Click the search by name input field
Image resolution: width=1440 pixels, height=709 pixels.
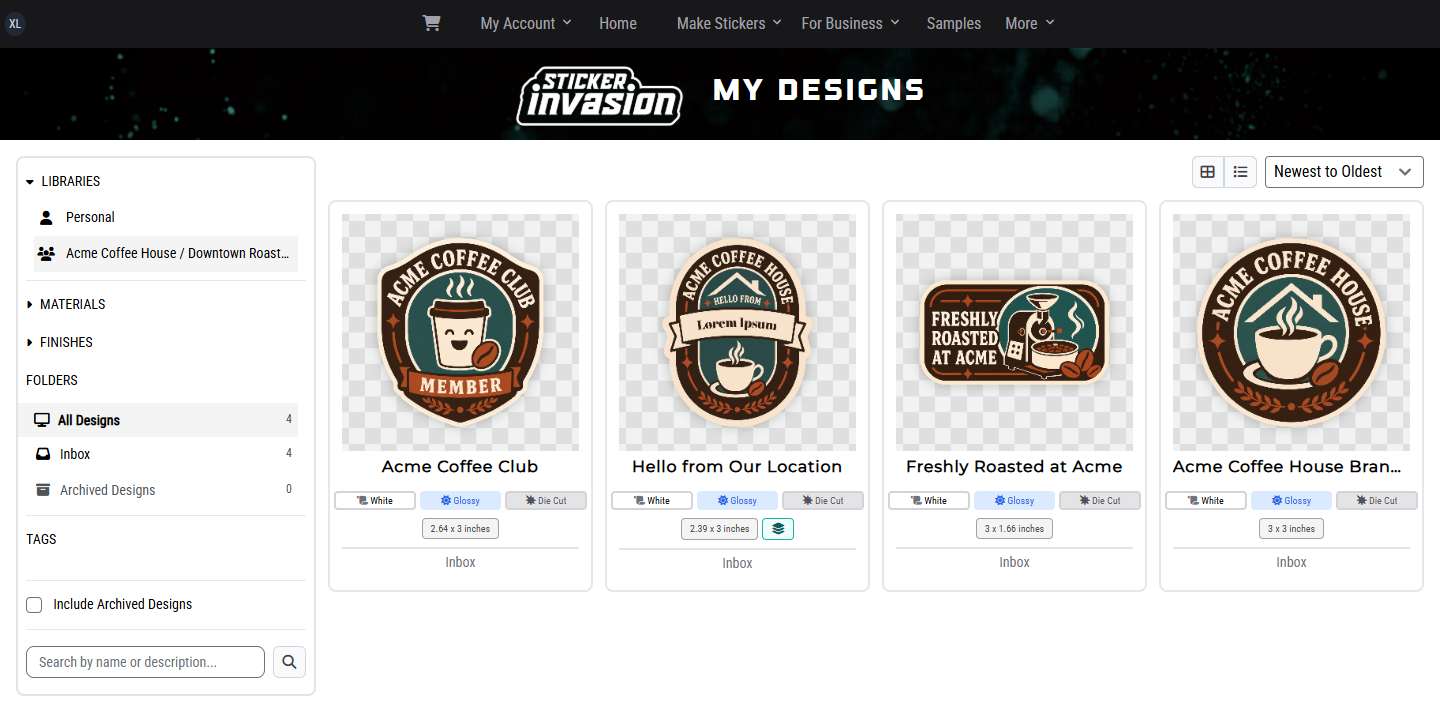coord(145,662)
